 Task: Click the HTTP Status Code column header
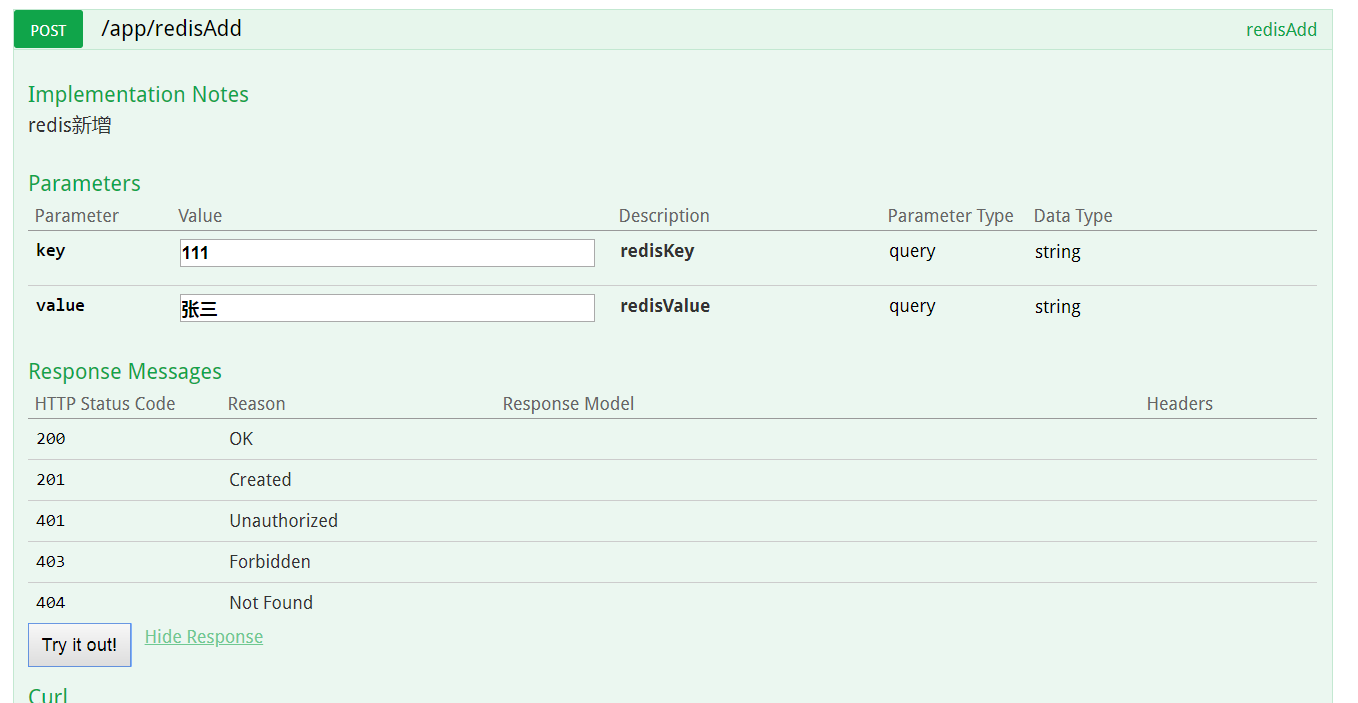[105, 404]
